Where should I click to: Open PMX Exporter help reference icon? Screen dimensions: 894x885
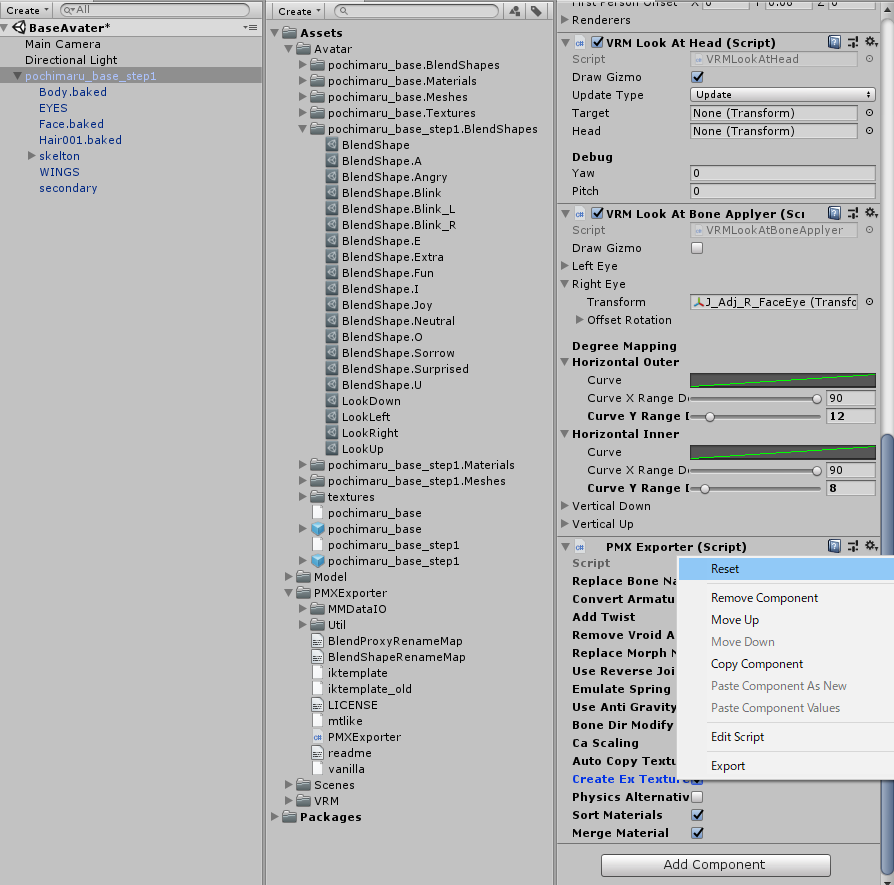(834, 546)
